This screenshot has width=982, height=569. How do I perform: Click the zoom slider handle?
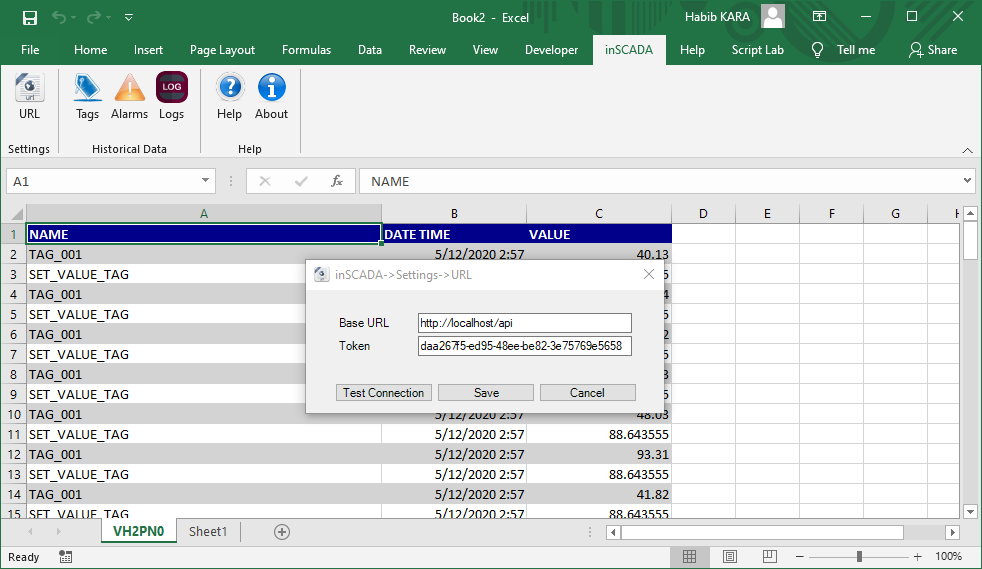point(859,556)
